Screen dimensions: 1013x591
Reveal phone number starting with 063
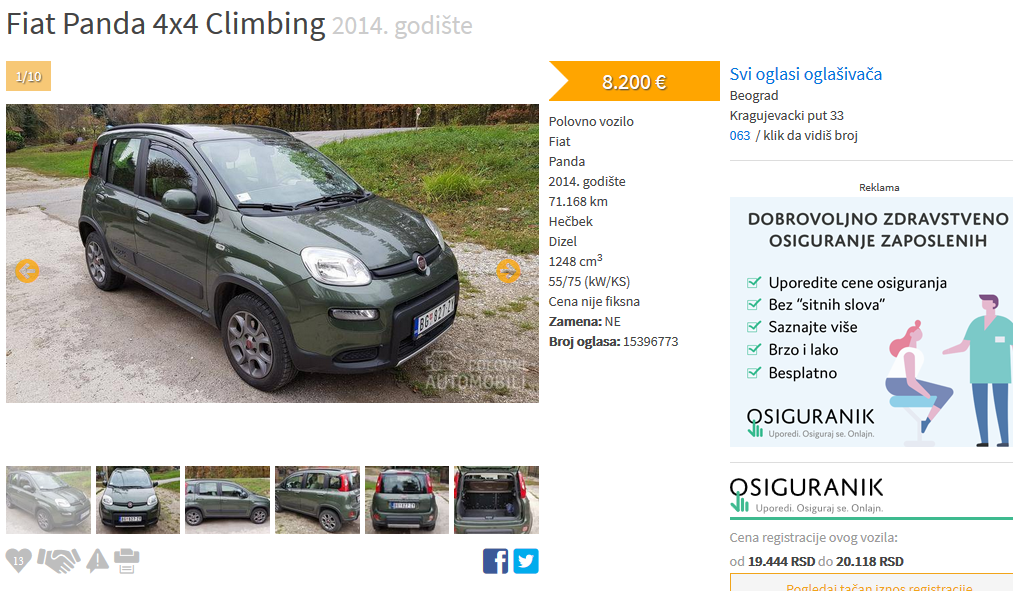click(793, 136)
